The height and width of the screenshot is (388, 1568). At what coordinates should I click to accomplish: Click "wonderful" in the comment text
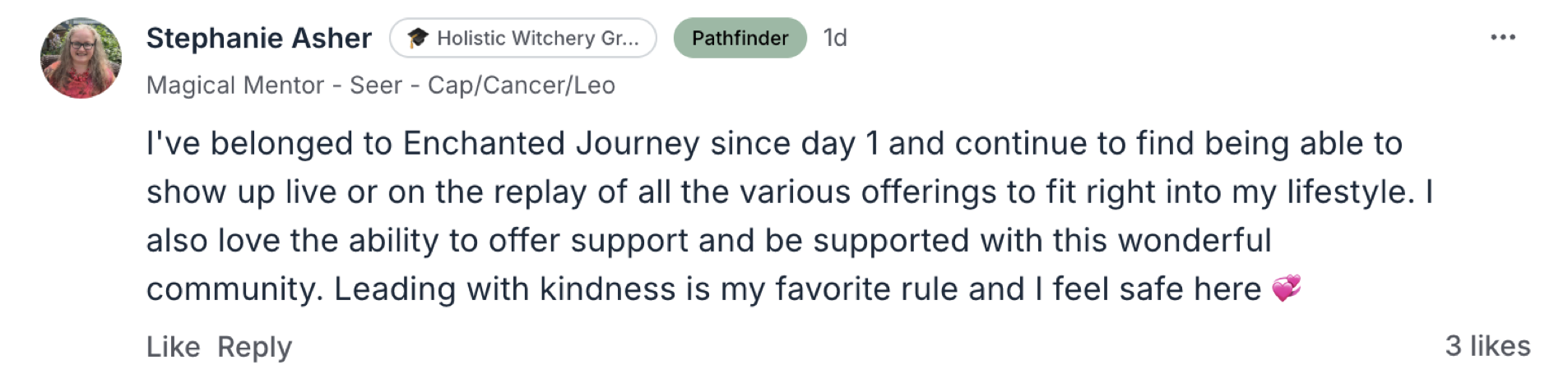(1195, 241)
